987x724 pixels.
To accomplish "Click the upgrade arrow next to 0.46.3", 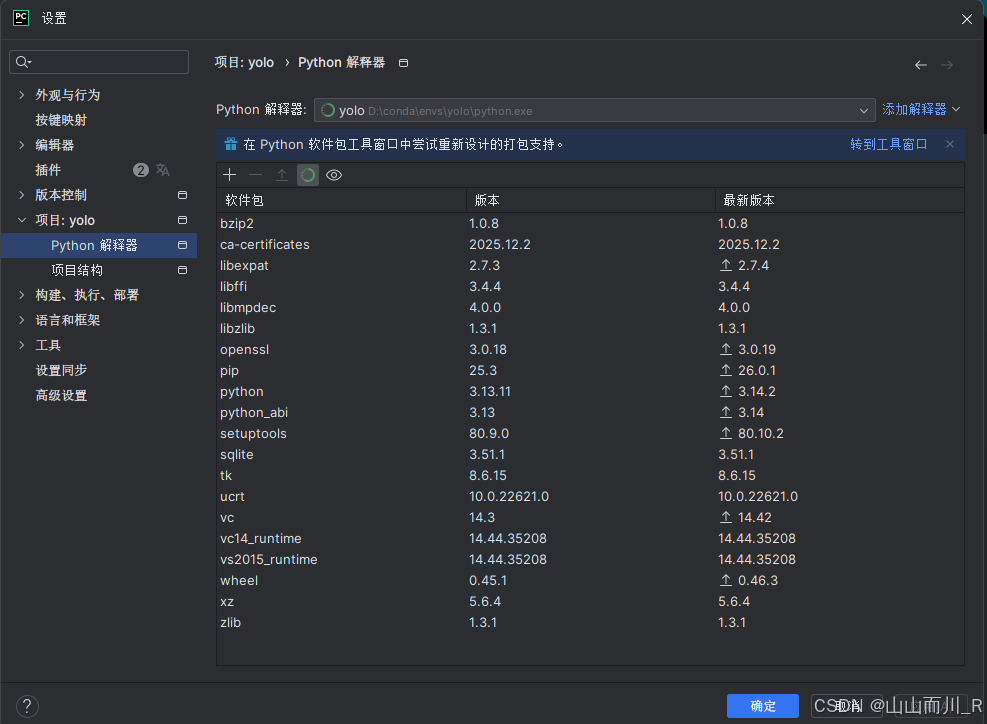I will click(x=726, y=580).
